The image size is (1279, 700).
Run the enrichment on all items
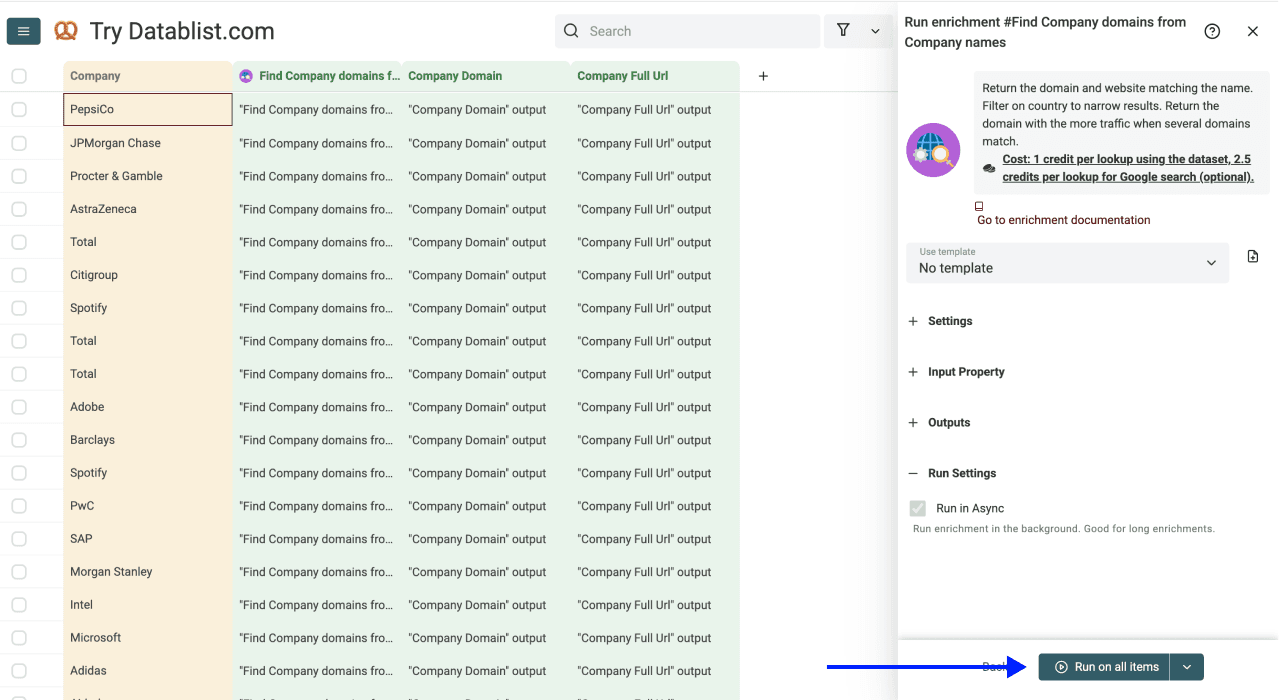click(x=1103, y=666)
